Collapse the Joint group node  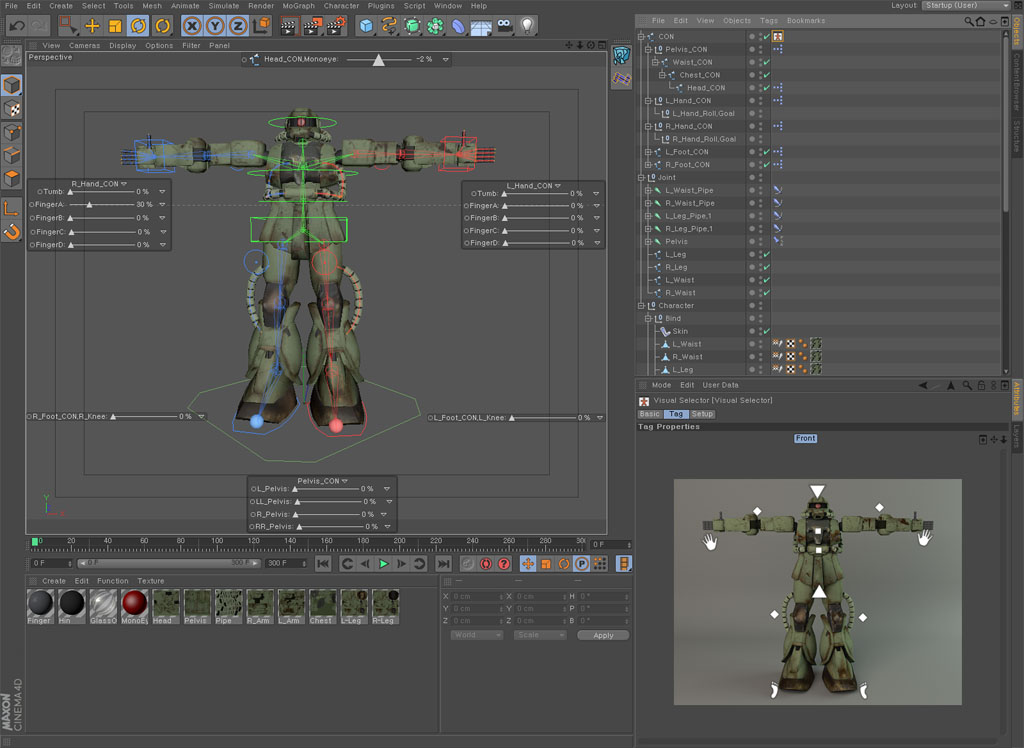pyautogui.click(x=641, y=178)
